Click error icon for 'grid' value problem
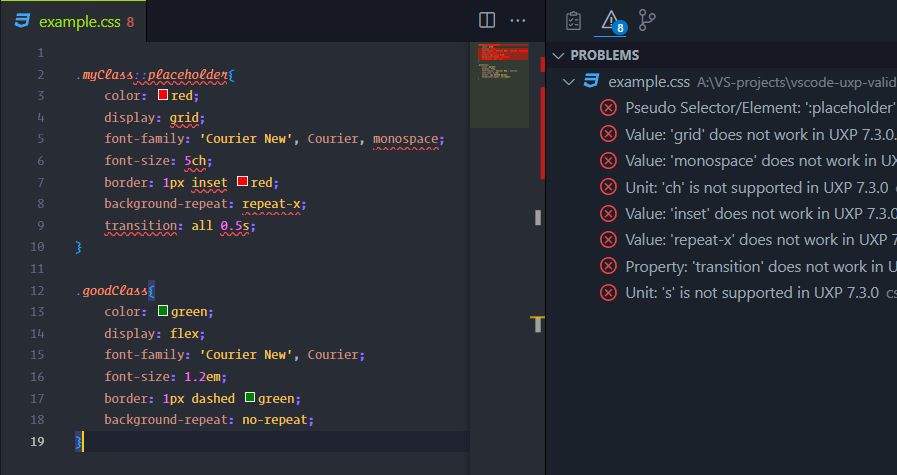This screenshot has width=897, height=475. coord(608,134)
